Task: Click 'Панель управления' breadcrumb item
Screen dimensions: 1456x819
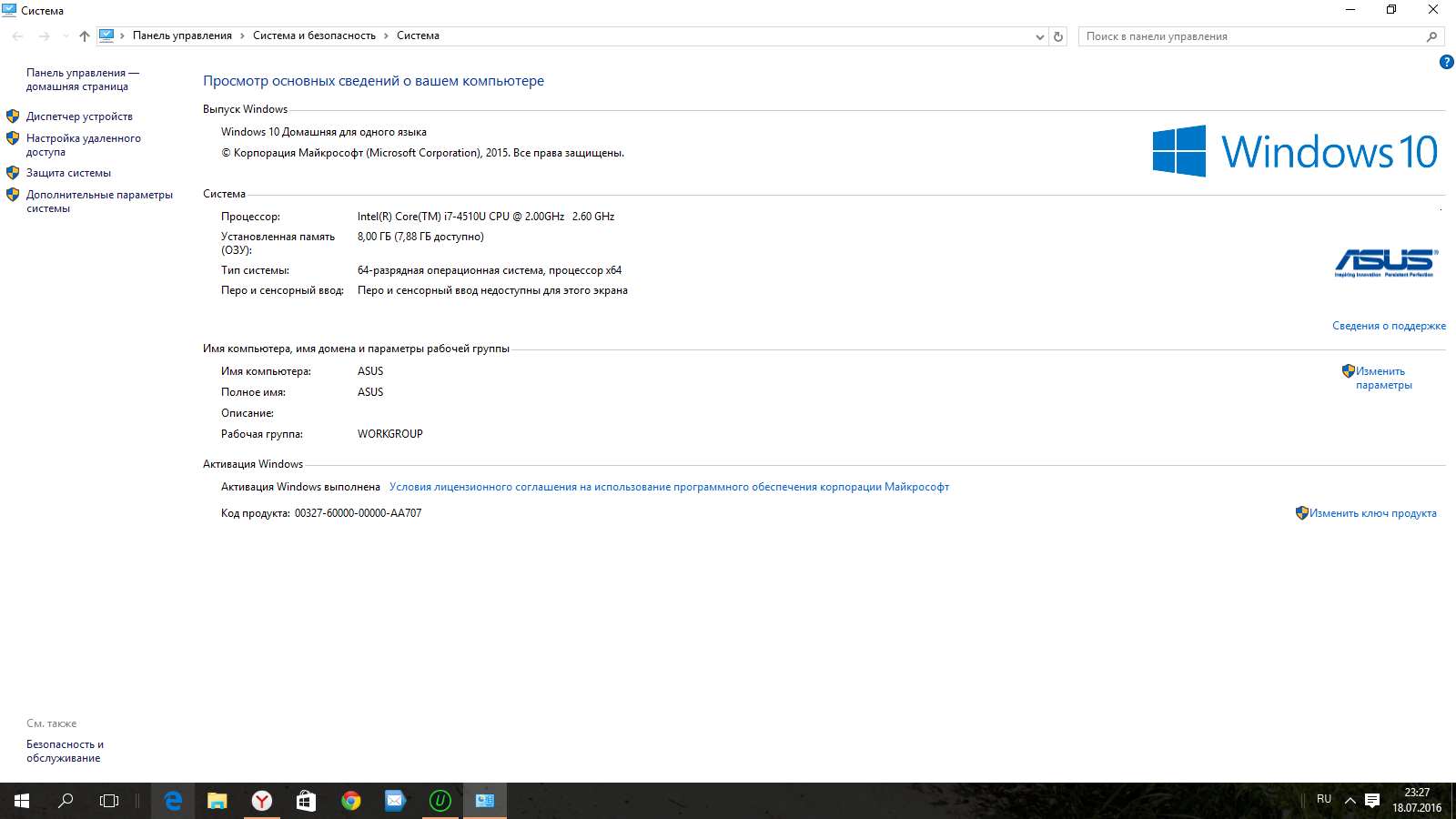Action: [x=182, y=35]
